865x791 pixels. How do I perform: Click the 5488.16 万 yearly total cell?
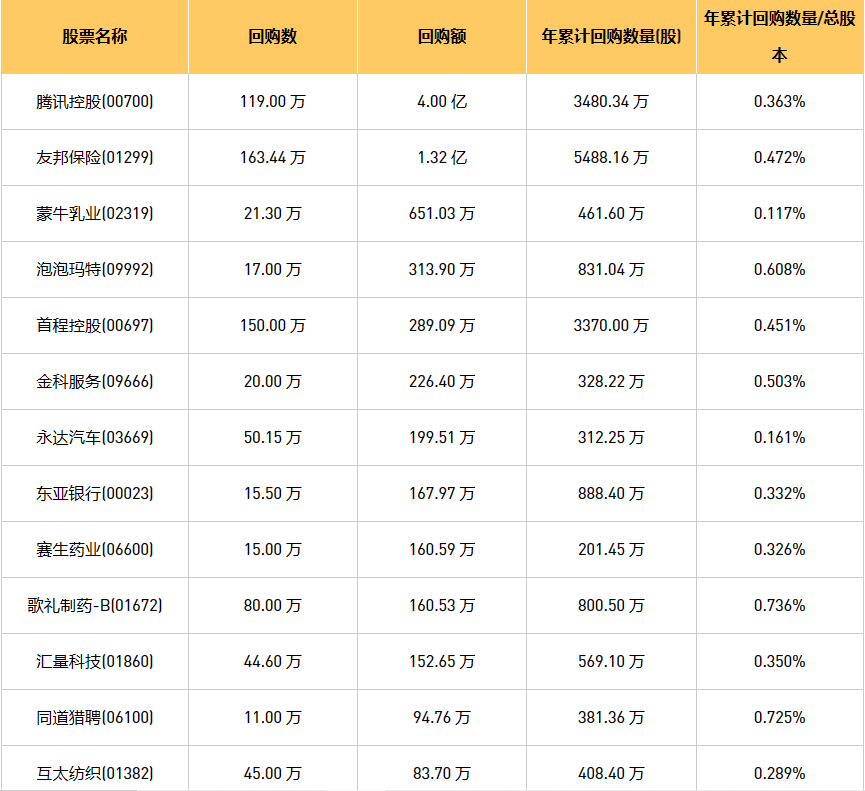click(611, 158)
